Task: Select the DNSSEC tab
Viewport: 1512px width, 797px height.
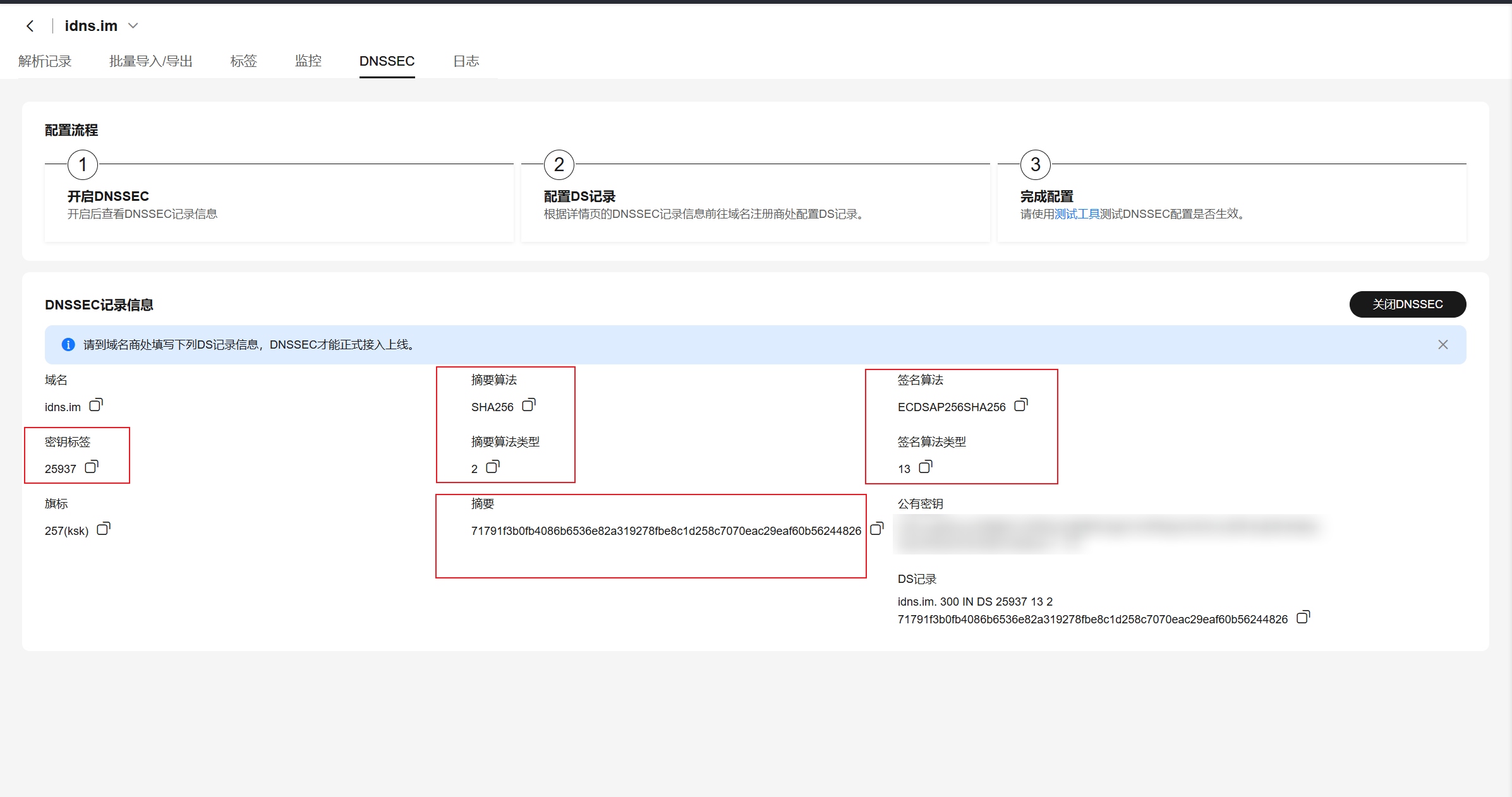Action: click(387, 61)
